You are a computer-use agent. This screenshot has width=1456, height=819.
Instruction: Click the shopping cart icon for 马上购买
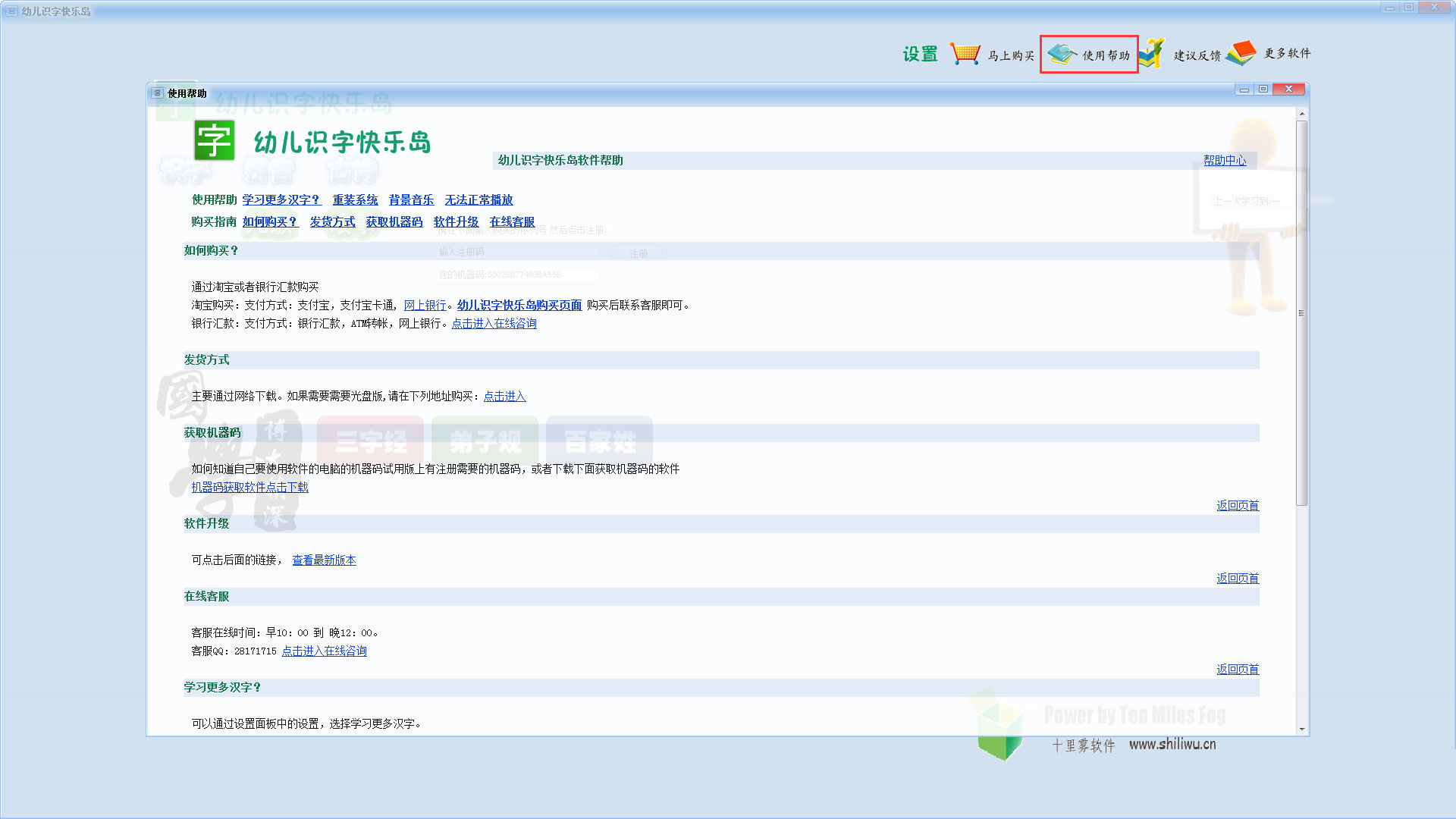(x=965, y=54)
